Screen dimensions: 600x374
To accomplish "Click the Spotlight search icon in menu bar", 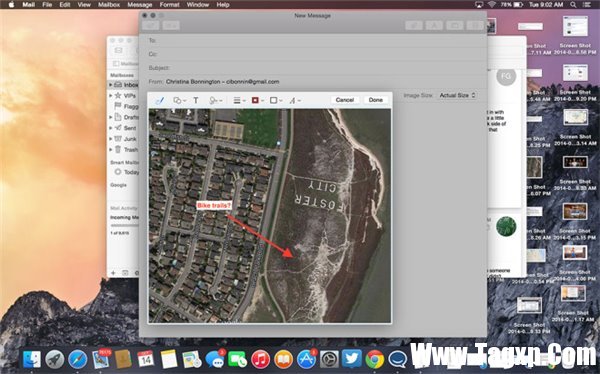I will [573, 5].
